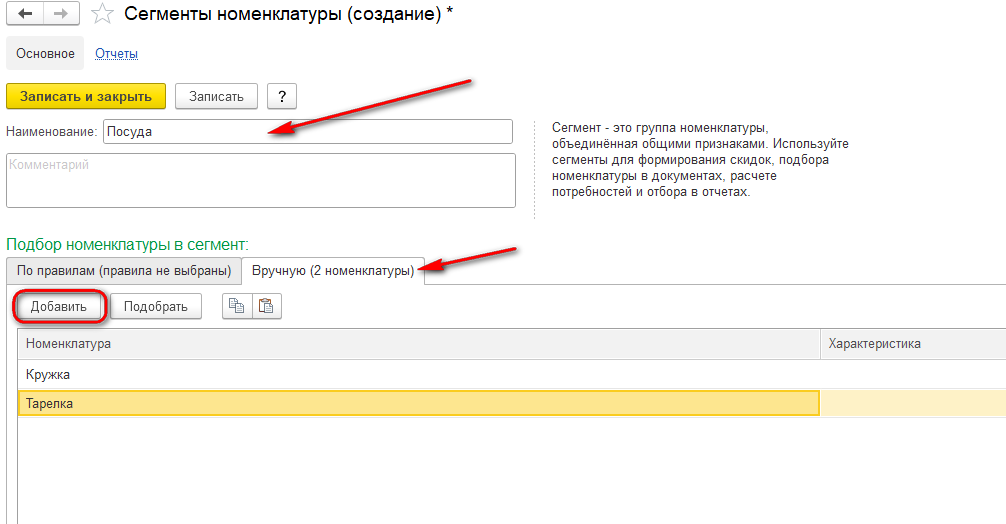Image resolution: width=1006 pixels, height=524 pixels.
Task: Switch to the Основное section
Action: pos(45,54)
